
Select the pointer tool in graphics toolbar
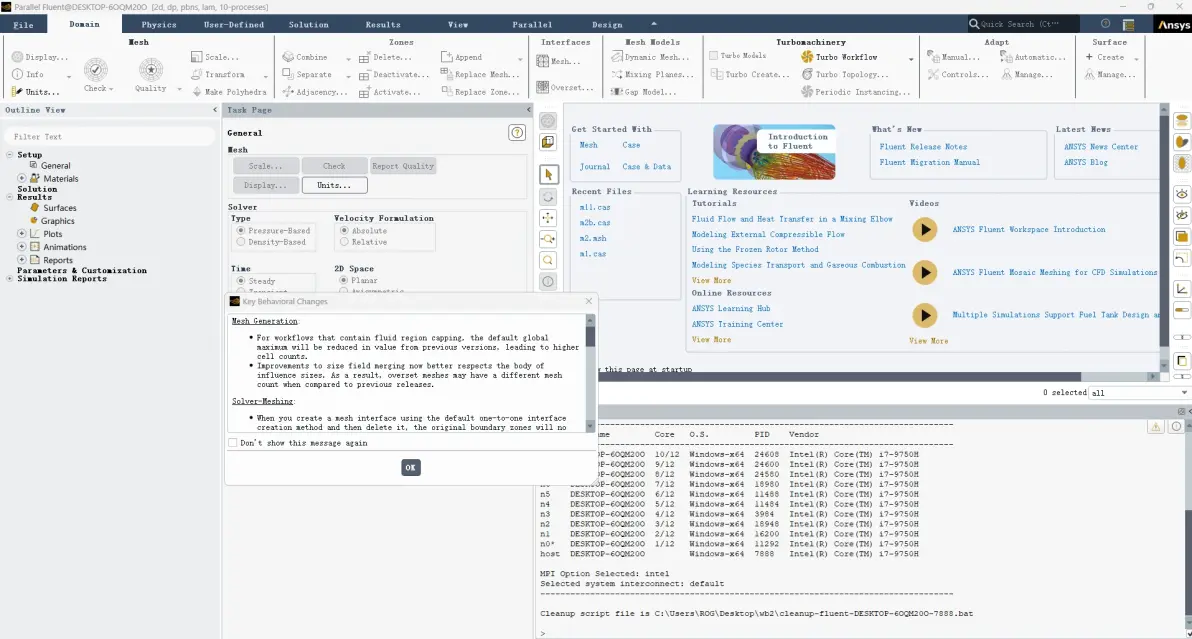tap(548, 175)
